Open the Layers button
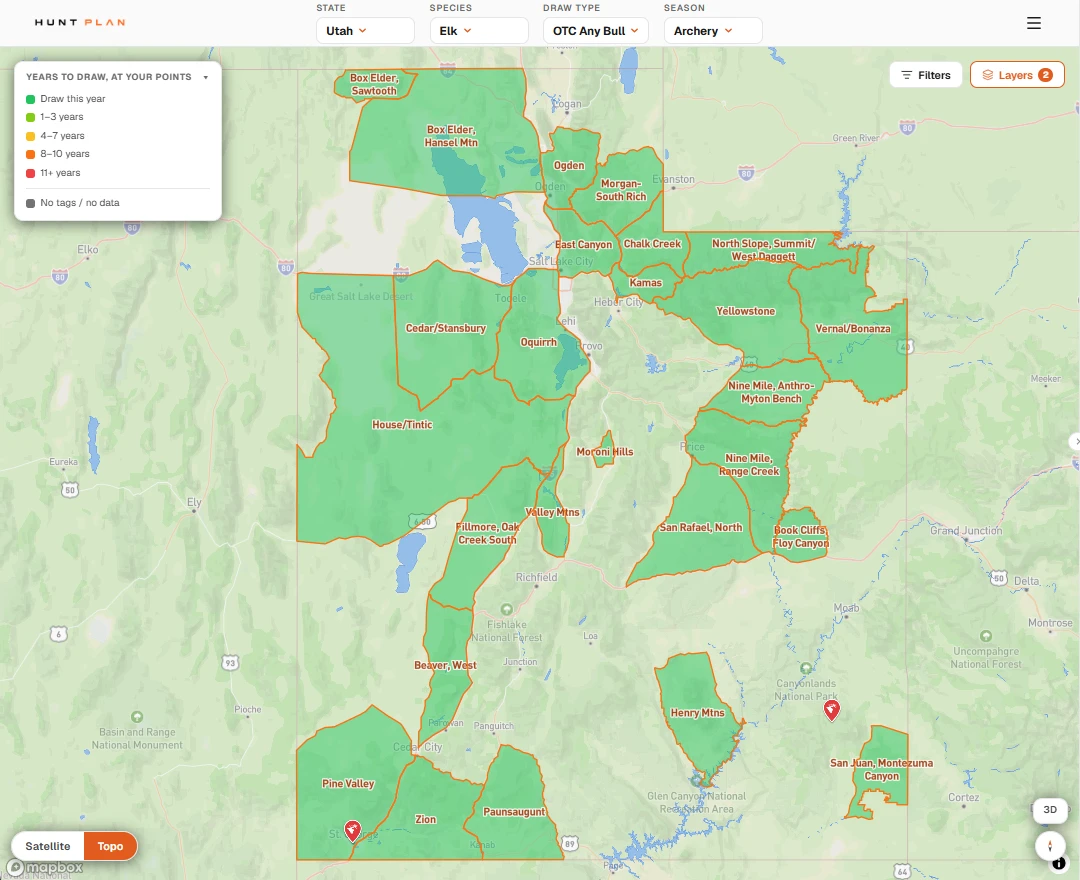Image resolution: width=1080 pixels, height=880 pixels. [1017, 75]
